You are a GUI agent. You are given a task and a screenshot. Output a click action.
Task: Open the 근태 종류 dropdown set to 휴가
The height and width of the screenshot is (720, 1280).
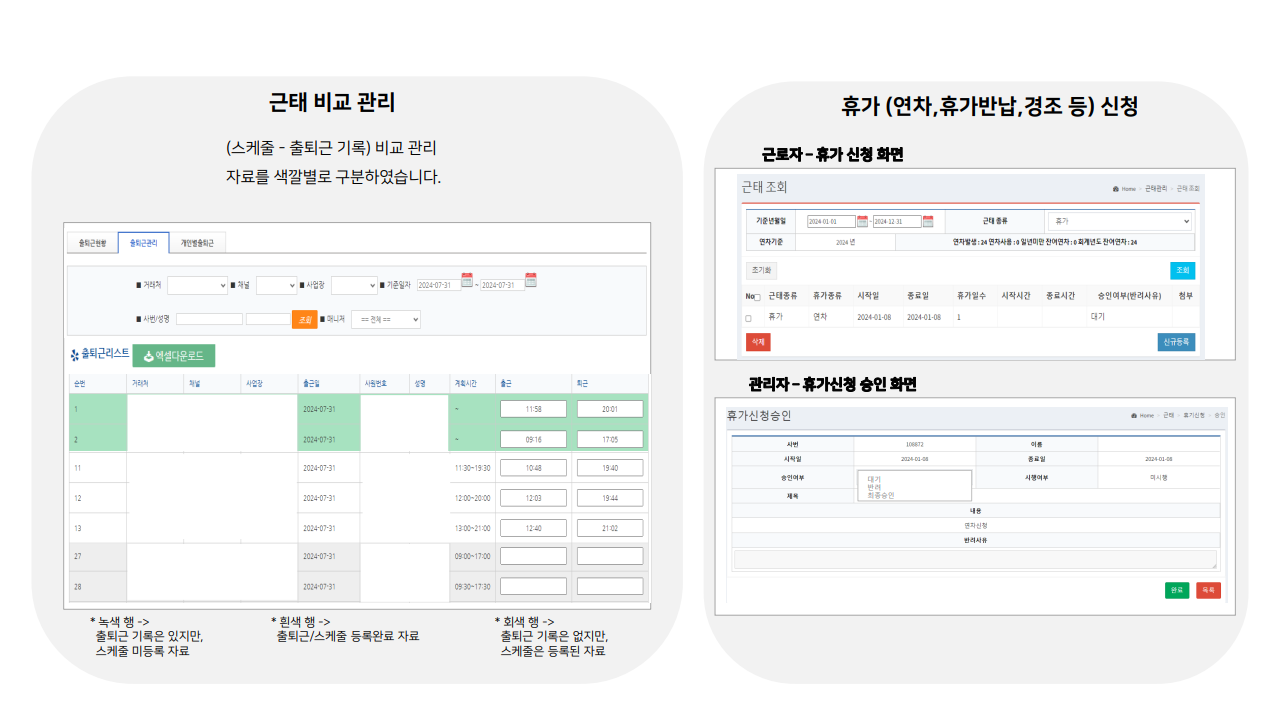[1118, 221]
